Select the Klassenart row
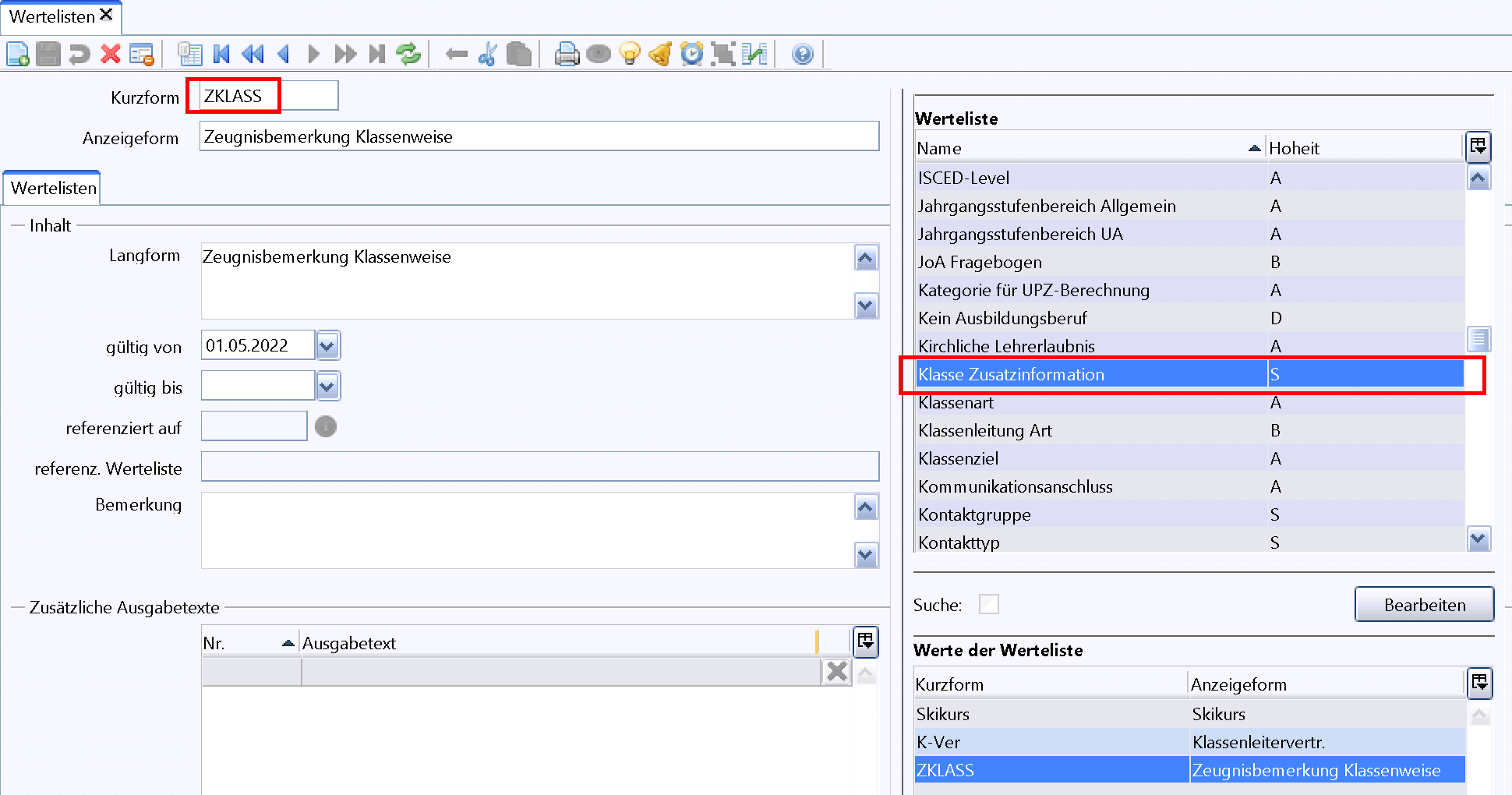 pos(1190,402)
